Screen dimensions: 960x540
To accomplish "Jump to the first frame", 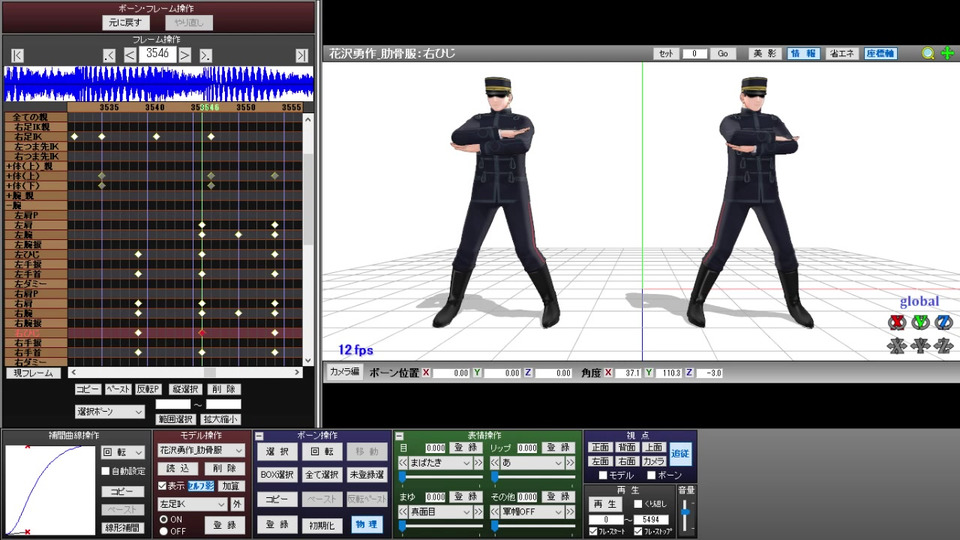I will point(17,55).
